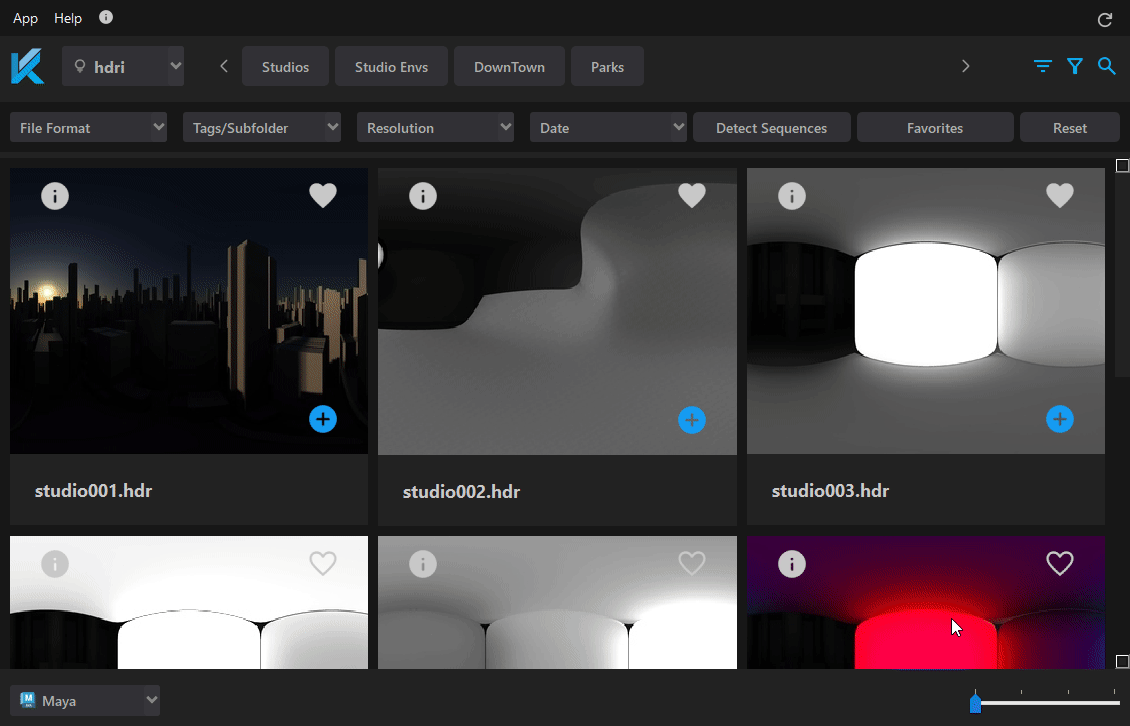Open the search magnifier icon
1130x726 pixels.
coord(1107,66)
